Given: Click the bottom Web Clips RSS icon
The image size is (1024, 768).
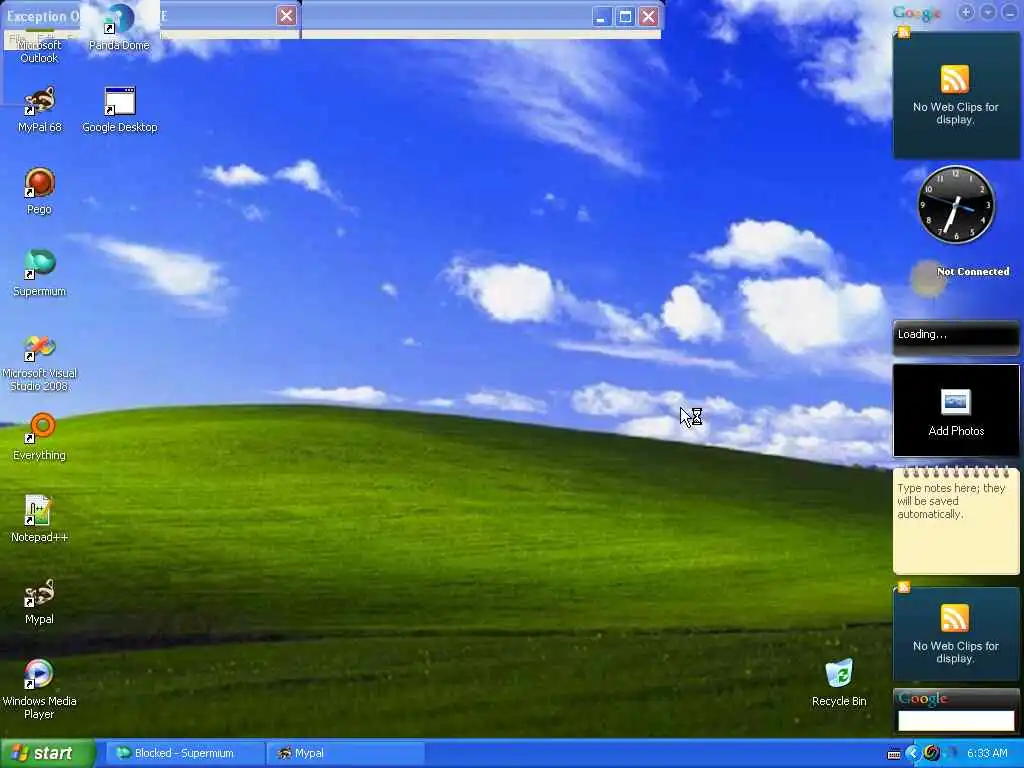Looking at the screenshot, I should coord(955,618).
